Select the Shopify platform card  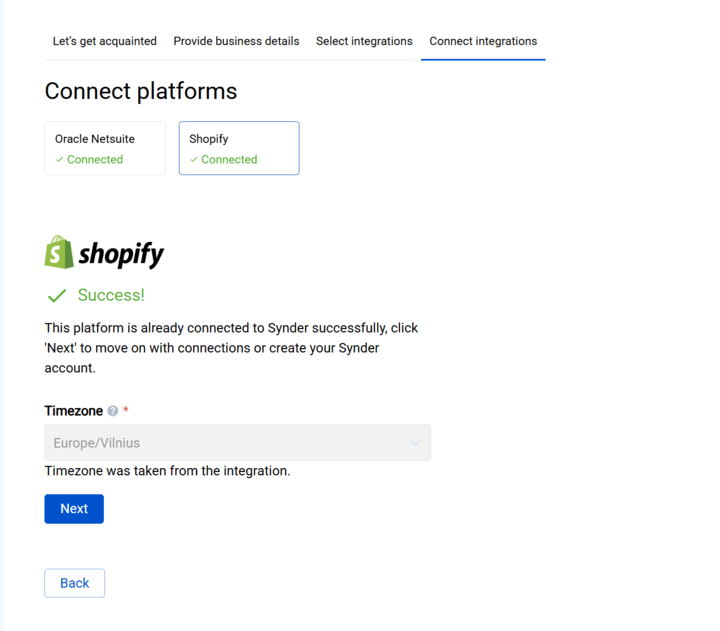(x=239, y=148)
